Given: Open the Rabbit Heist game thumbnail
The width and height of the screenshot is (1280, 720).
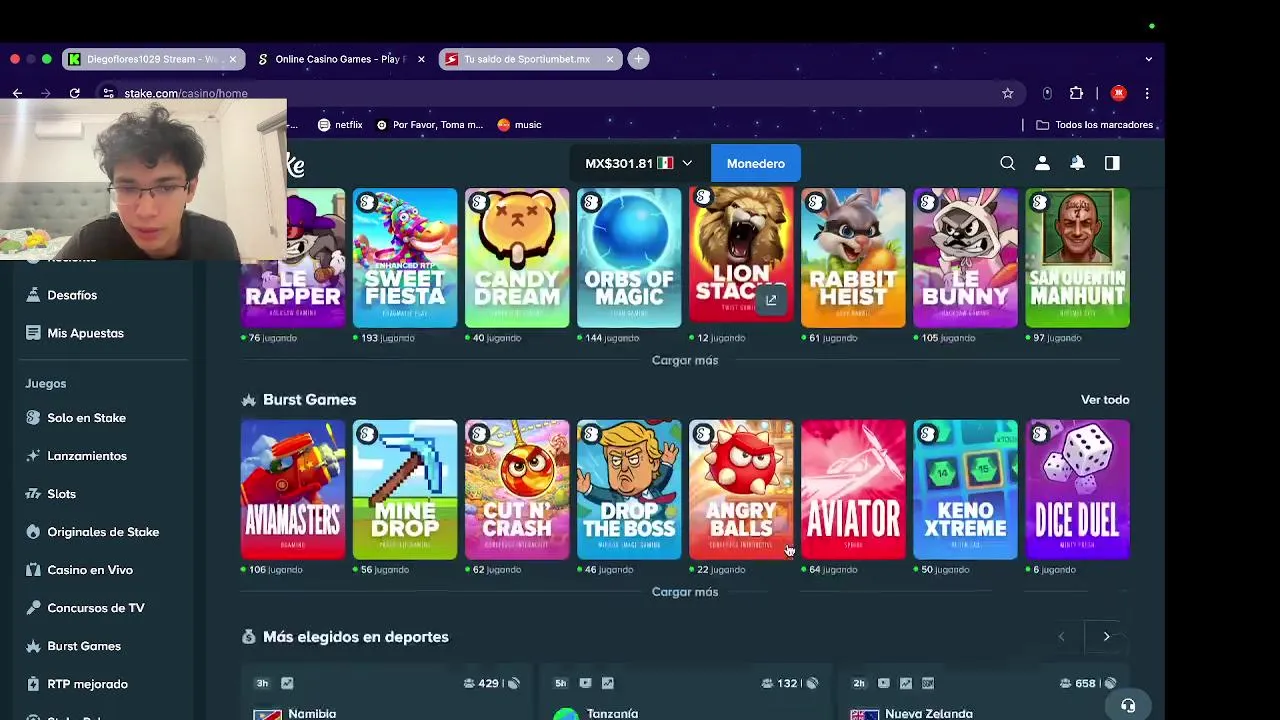Looking at the screenshot, I should 853,258.
